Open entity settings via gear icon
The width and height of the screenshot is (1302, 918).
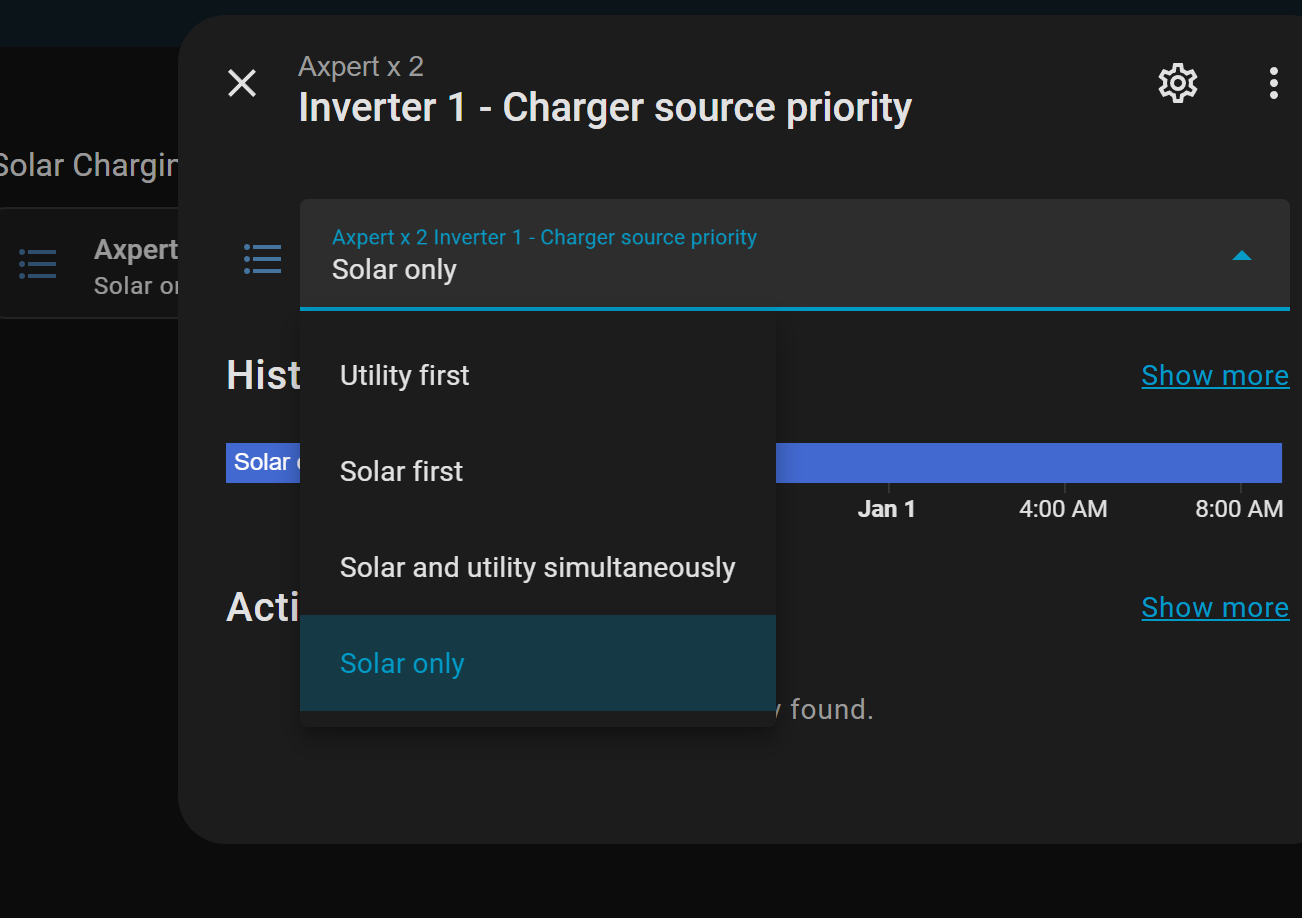[1177, 83]
